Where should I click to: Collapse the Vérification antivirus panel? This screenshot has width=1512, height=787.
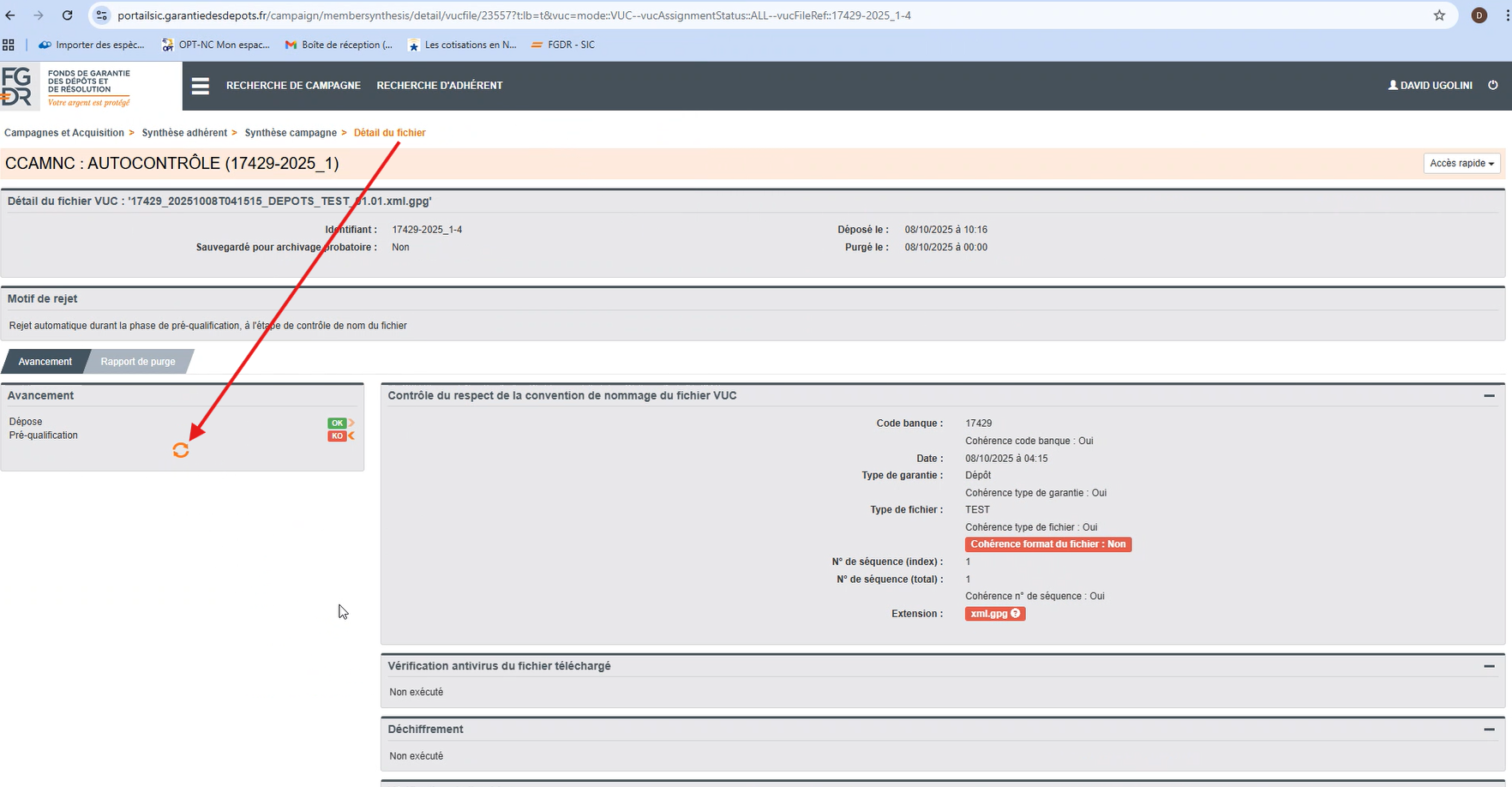(x=1489, y=666)
